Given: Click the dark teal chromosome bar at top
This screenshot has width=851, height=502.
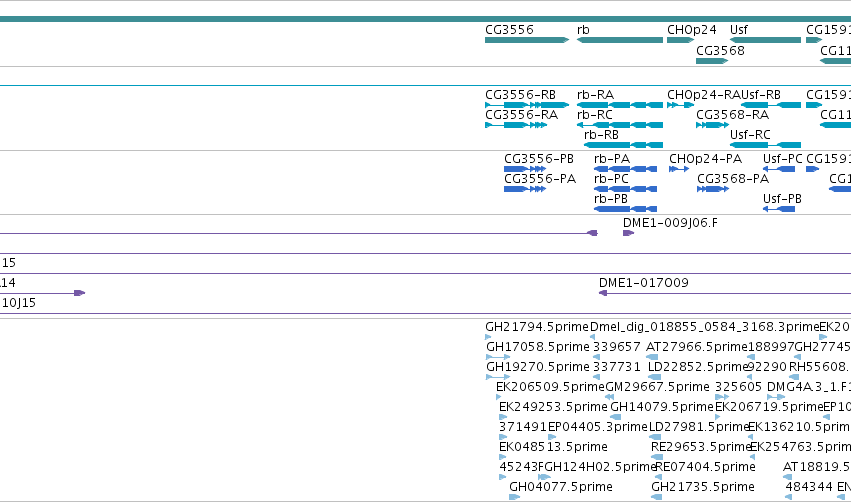Looking at the screenshot, I should (426, 19).
